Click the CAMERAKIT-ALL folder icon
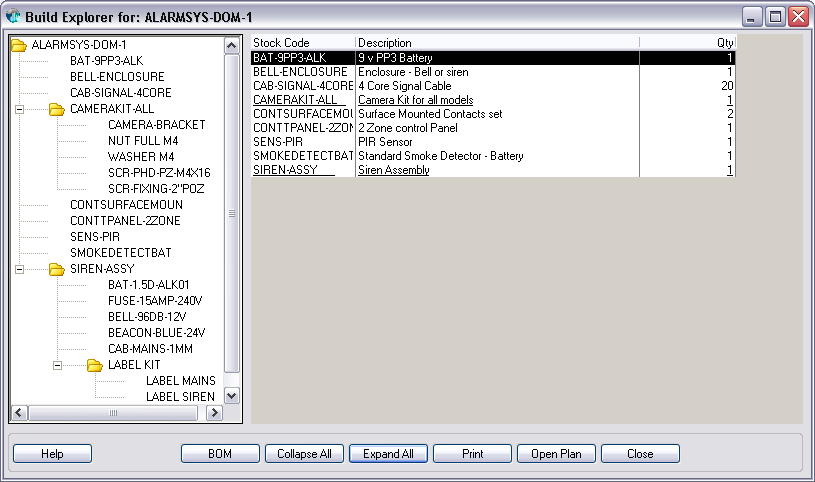Image resolution: width=815 pixels, height=482 pixels. 57,109
